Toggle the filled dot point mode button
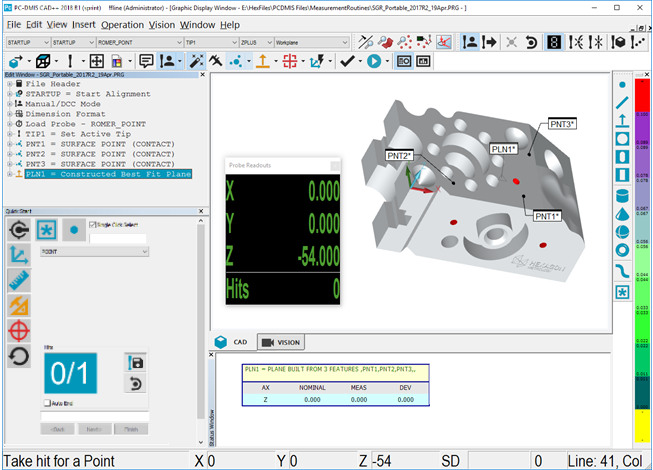 [x=74, y=230]
